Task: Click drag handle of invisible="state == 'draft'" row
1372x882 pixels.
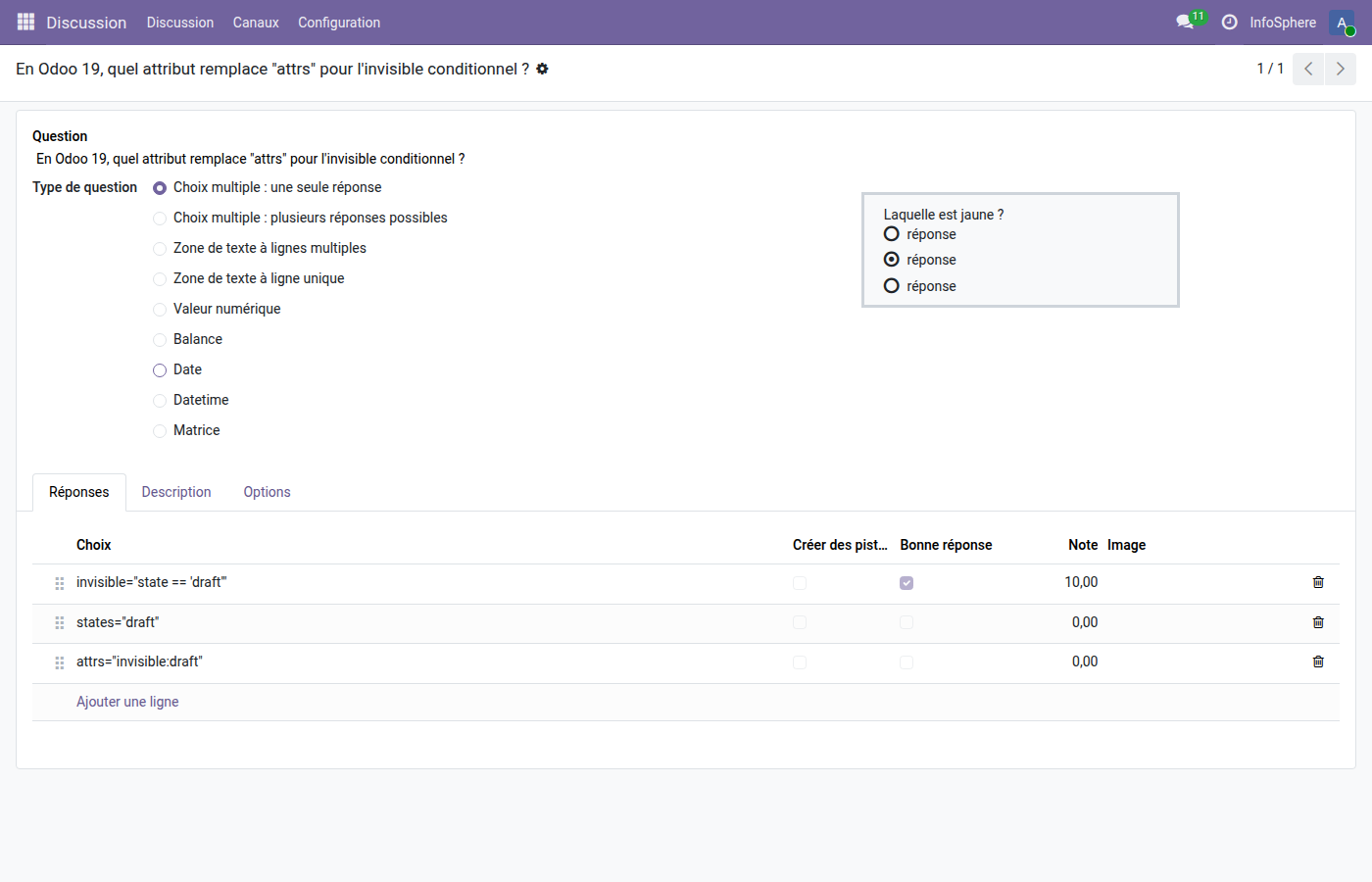Action: click(60, 583)
